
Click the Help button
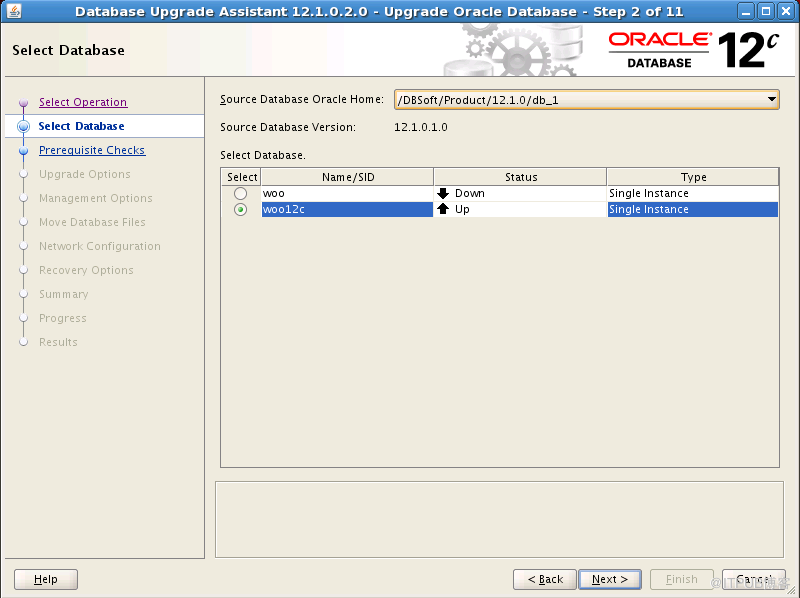click(x=46, y=579)
